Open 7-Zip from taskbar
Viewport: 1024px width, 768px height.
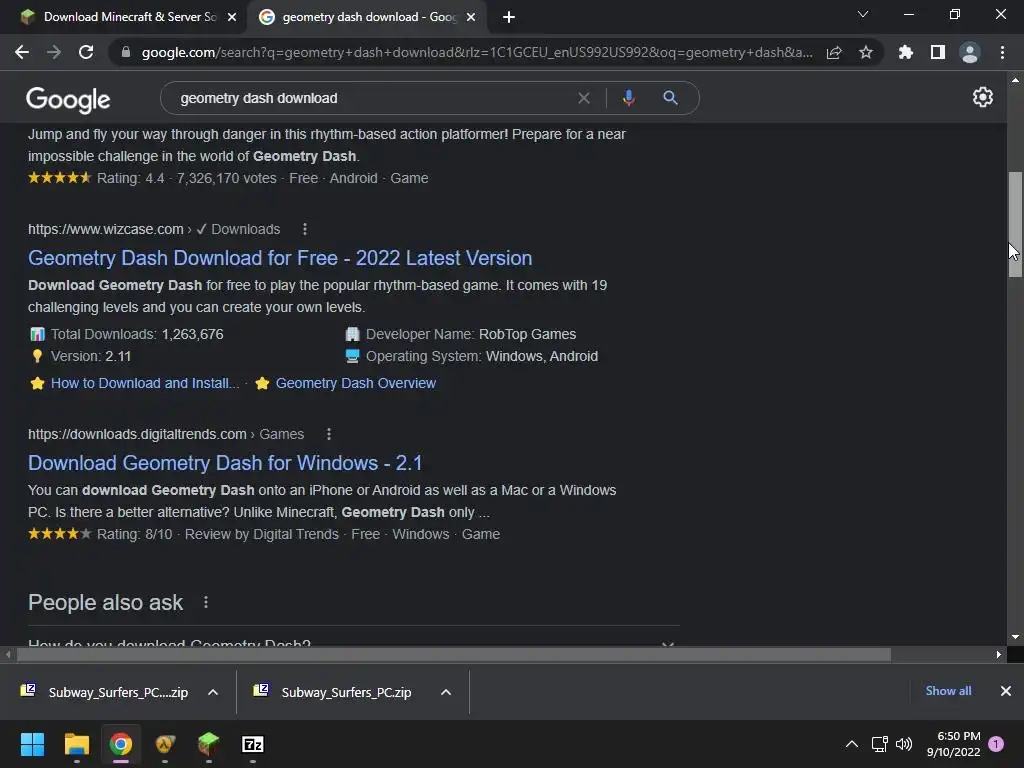(253, 744)
